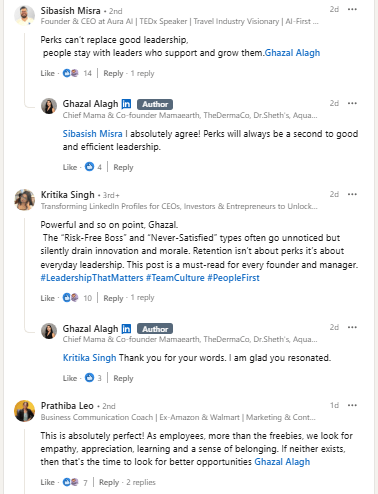Open more options on Prathiba Leo's comment

pos(352,405)
